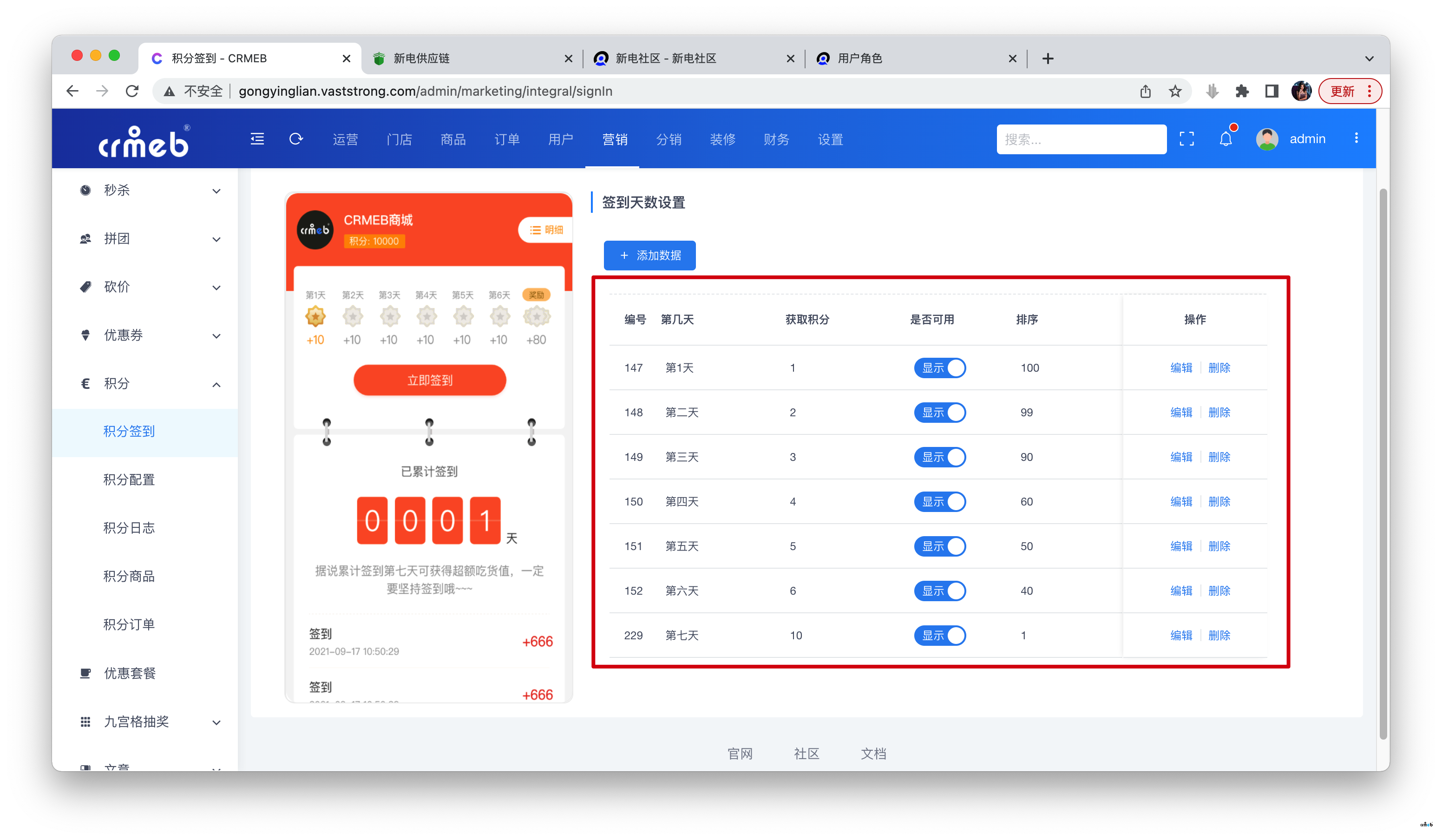Open the 门店 top menu
The height and width of the screenshot is (840, 1442).
399,139
